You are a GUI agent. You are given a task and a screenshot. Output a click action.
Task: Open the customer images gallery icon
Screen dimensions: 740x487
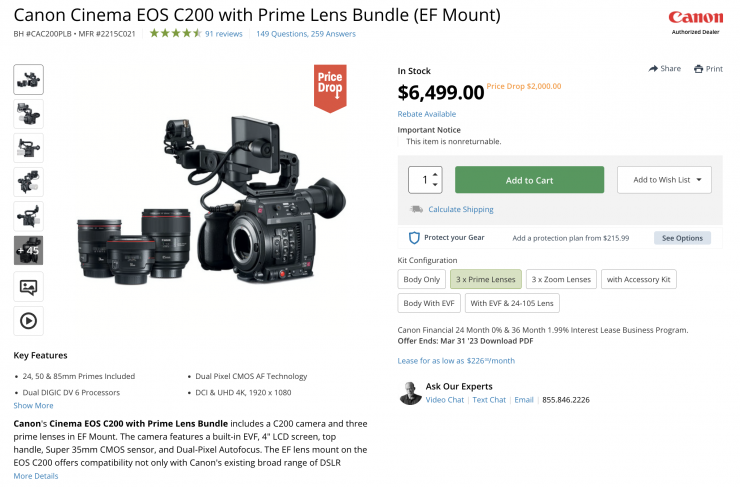click(x=28, y=287)
